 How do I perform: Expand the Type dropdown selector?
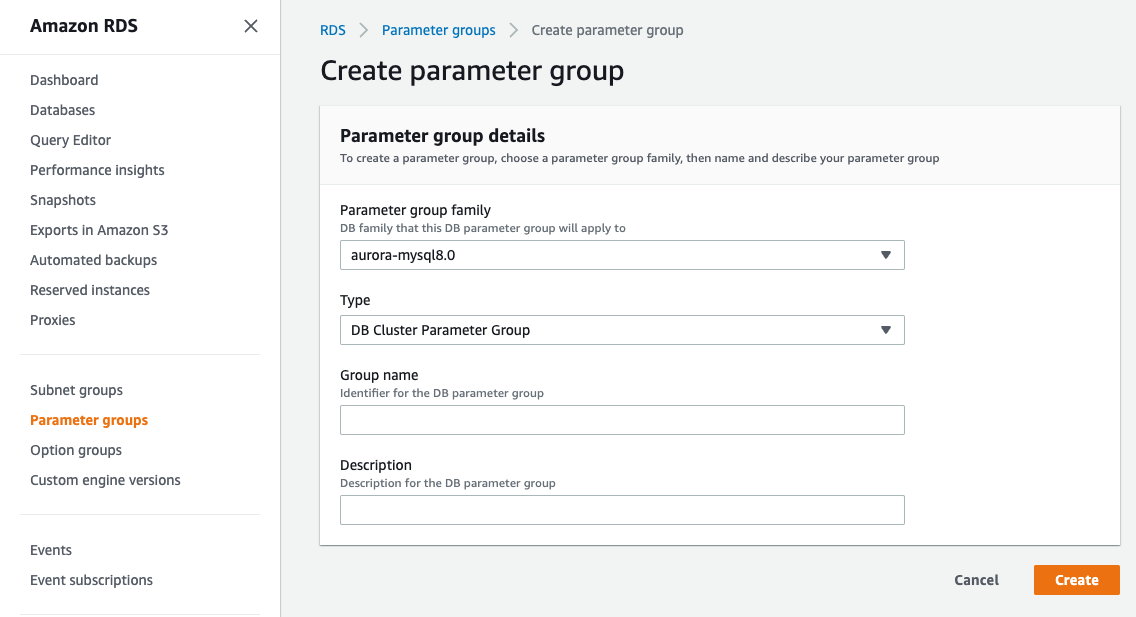(622, 330)
